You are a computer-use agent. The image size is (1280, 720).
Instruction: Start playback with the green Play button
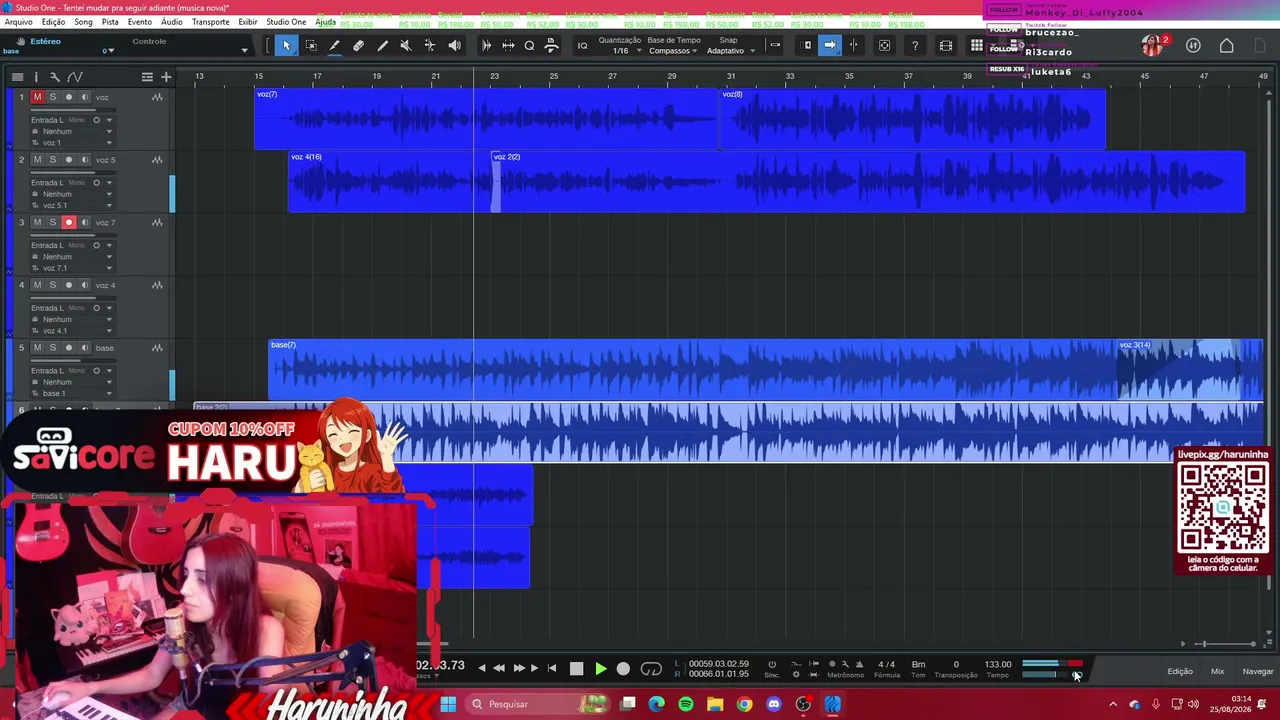coord(600,669)
